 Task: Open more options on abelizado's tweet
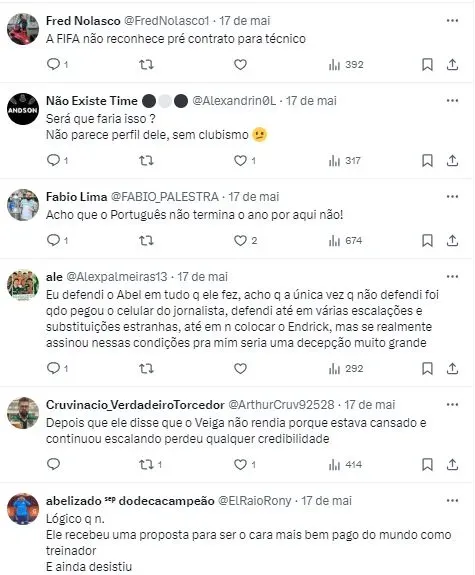point(452,501)
